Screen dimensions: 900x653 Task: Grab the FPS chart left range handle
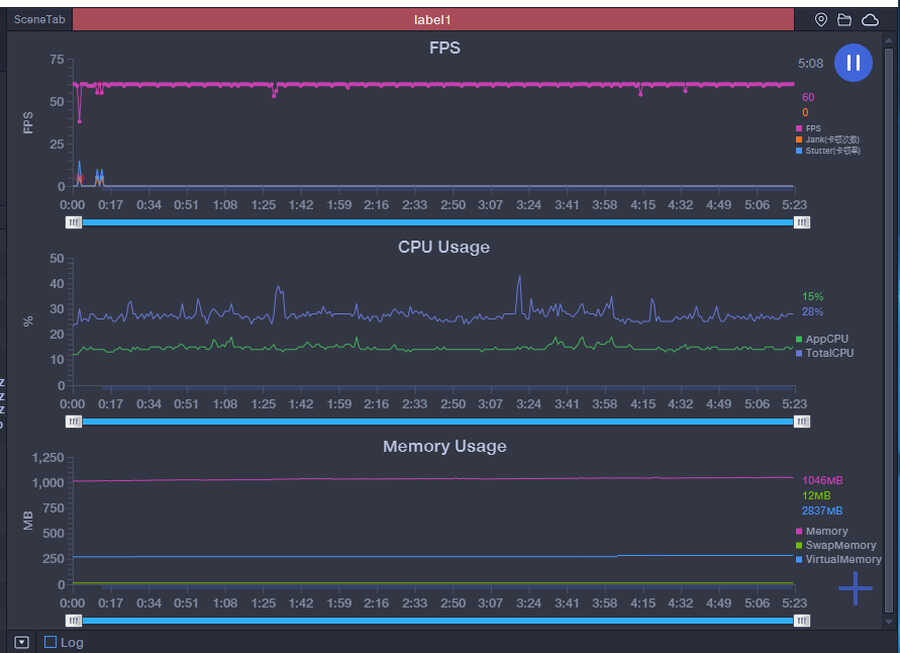pos(73,222)
